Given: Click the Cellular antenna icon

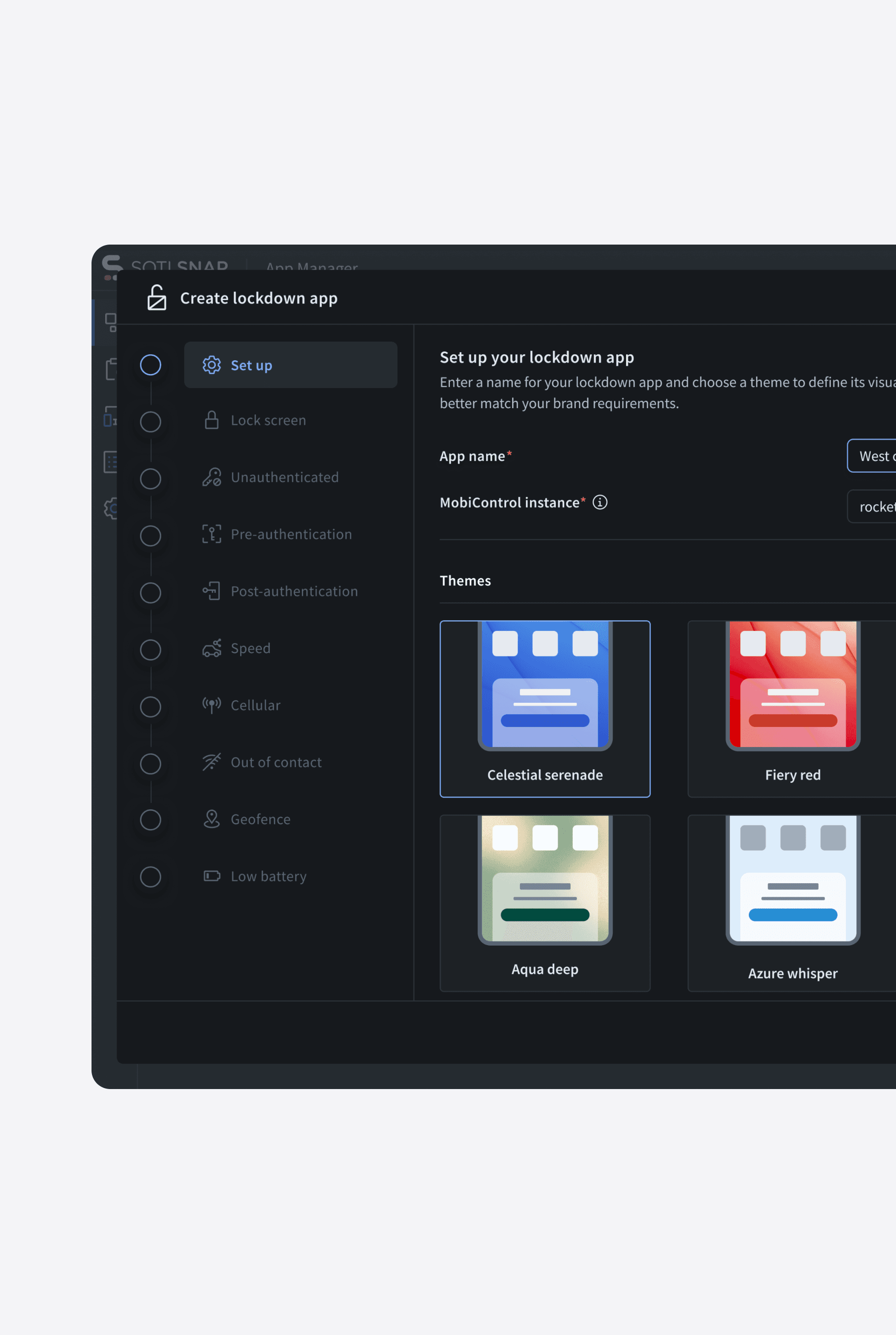Looking at the screenshot, I should click(x=211, y=705).
